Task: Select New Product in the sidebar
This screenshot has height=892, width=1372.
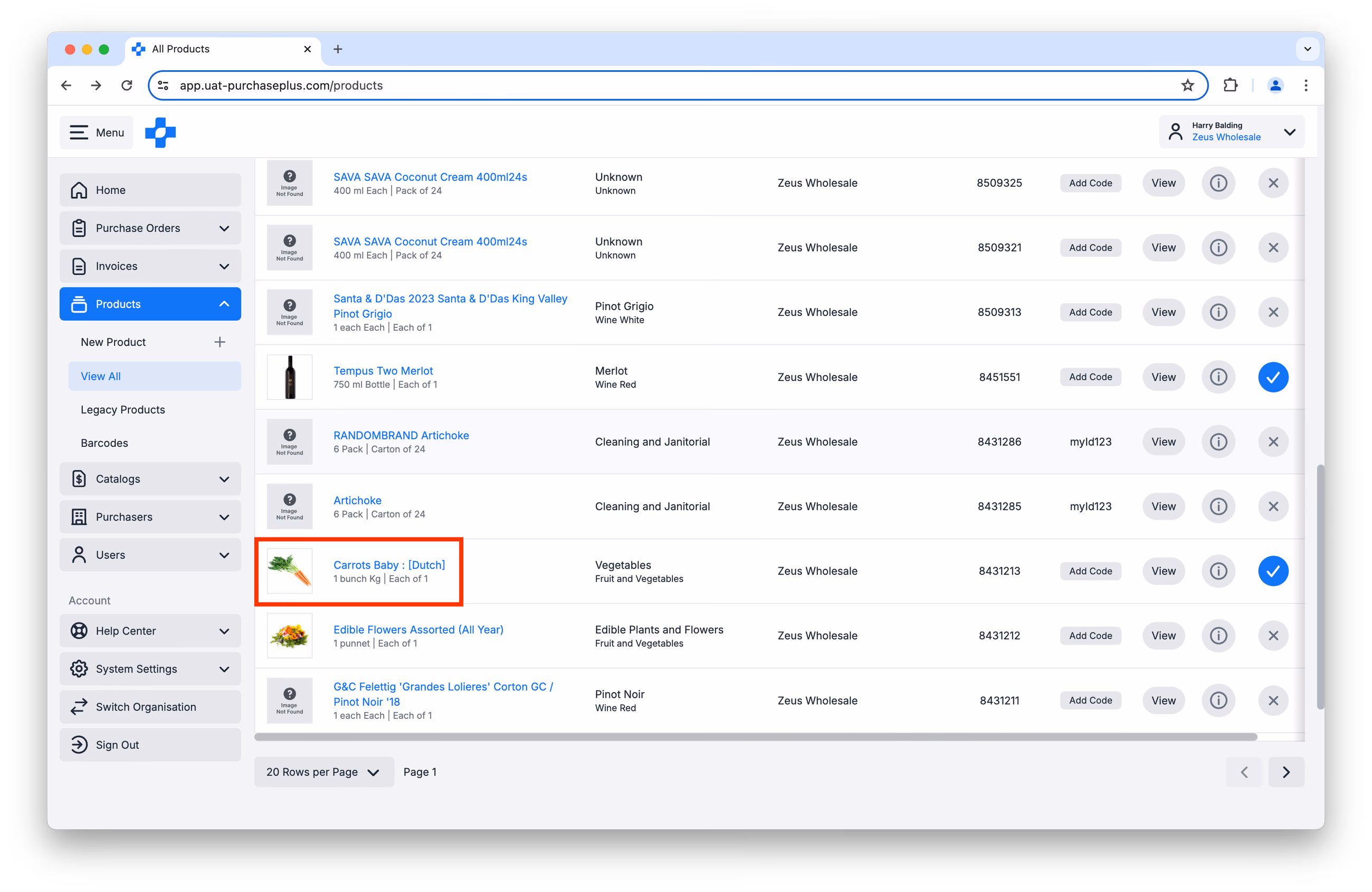Action: [113, 342]
